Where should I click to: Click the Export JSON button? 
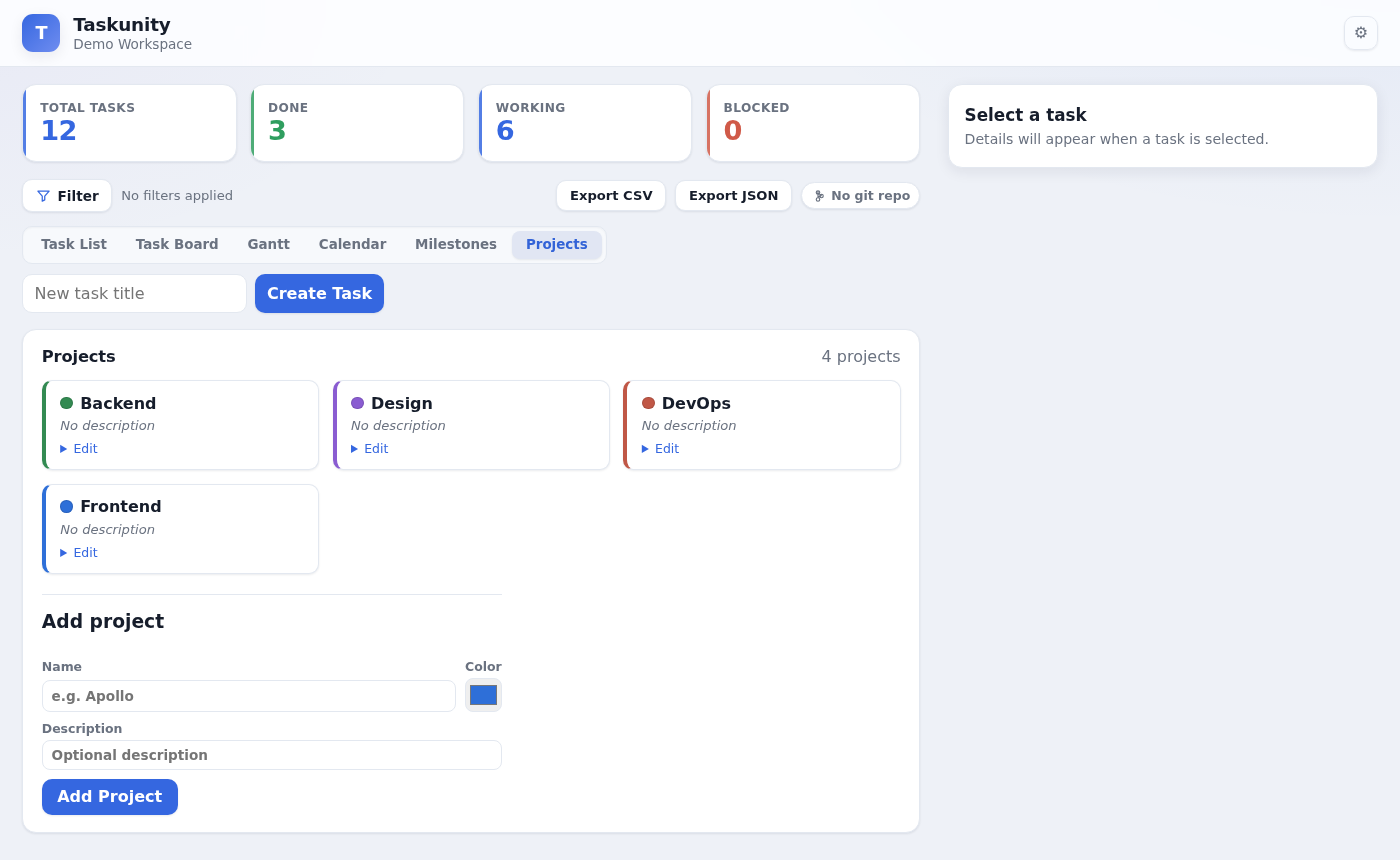tap(733, 196)
